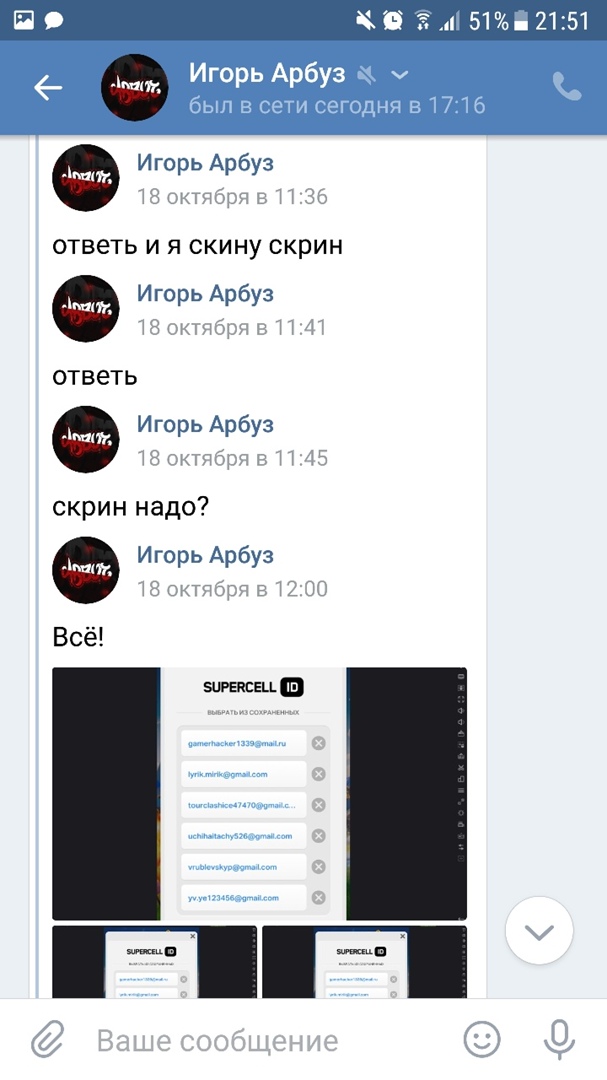Open sender name above 'ответь и я скину скрин'

coord(205,163)
